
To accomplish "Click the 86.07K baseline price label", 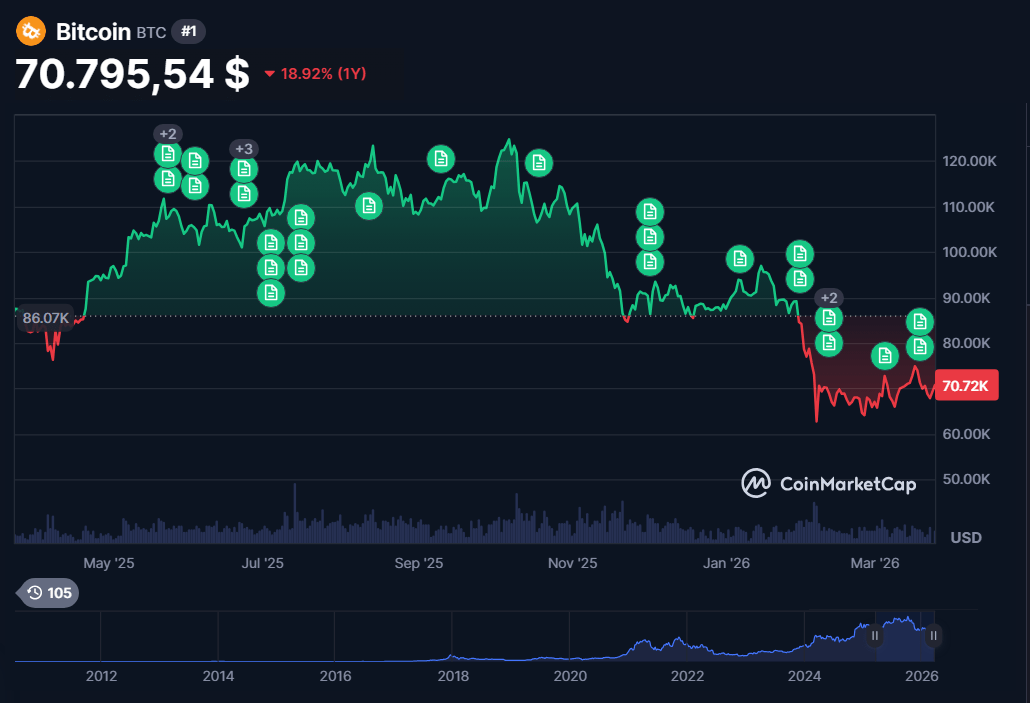I will pos(45,318).
